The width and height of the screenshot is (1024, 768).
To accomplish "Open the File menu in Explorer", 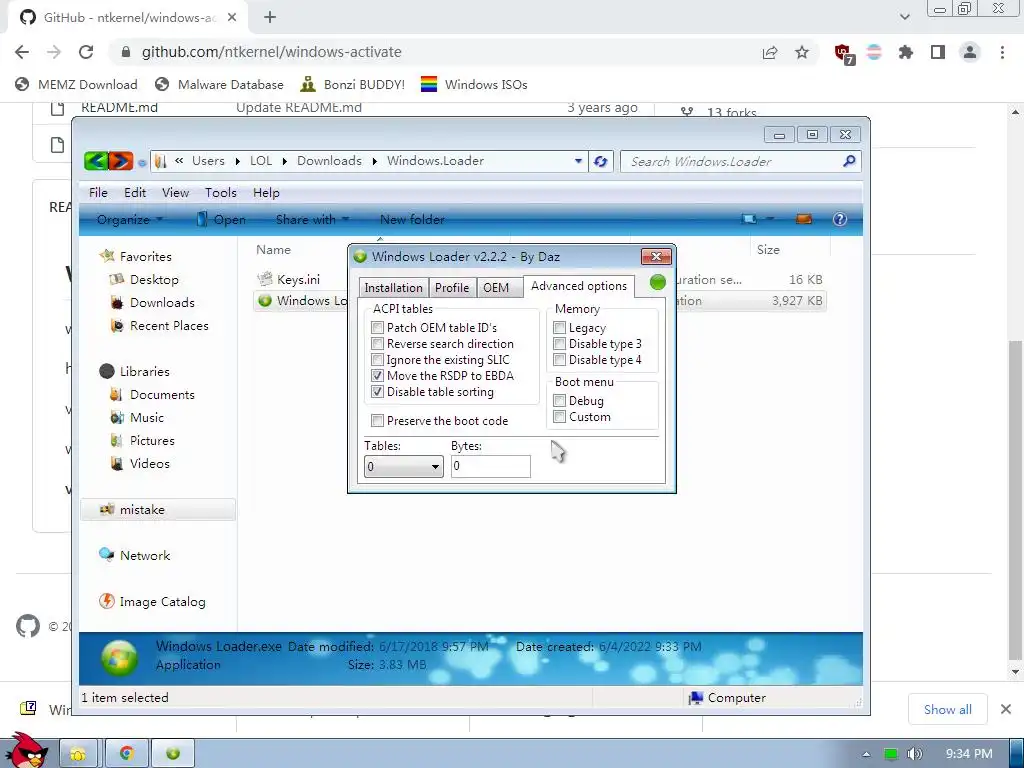I will [x=98, y=193].
